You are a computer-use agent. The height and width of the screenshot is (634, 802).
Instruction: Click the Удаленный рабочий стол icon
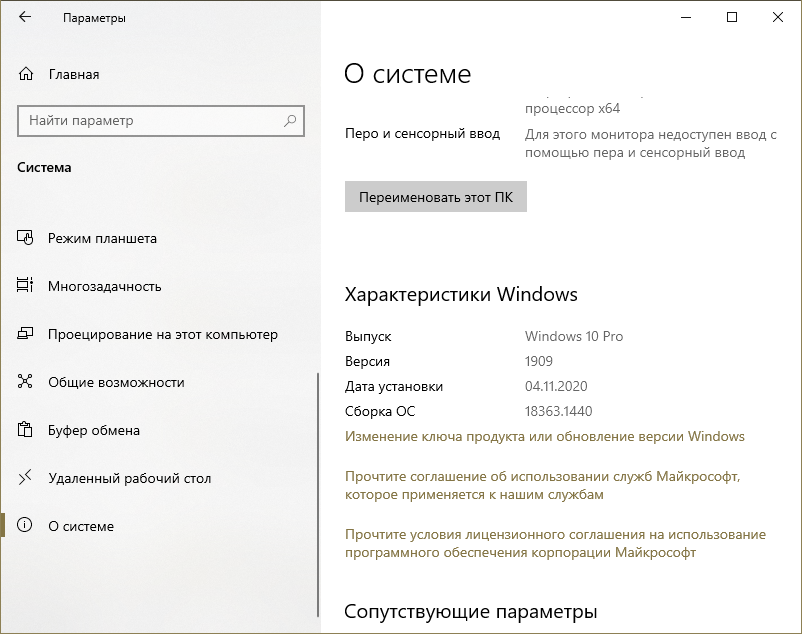[26, 479]
